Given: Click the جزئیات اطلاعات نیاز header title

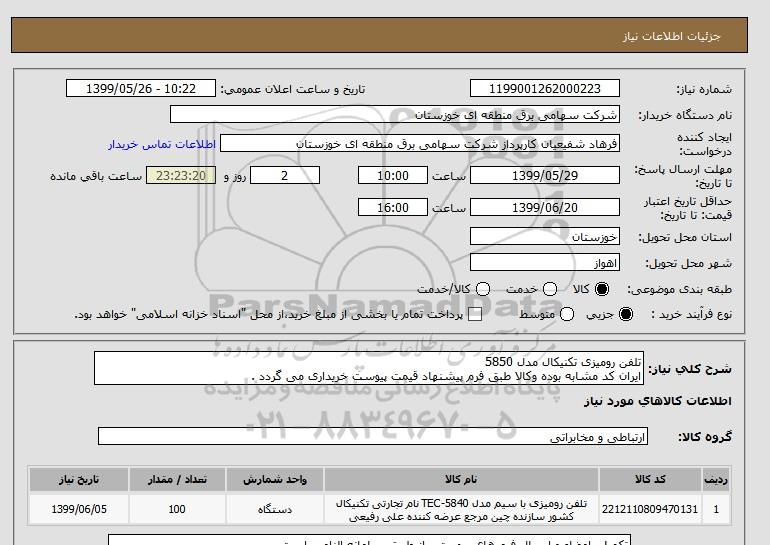Looking at the screenshot, I should [x=671, y=36].
